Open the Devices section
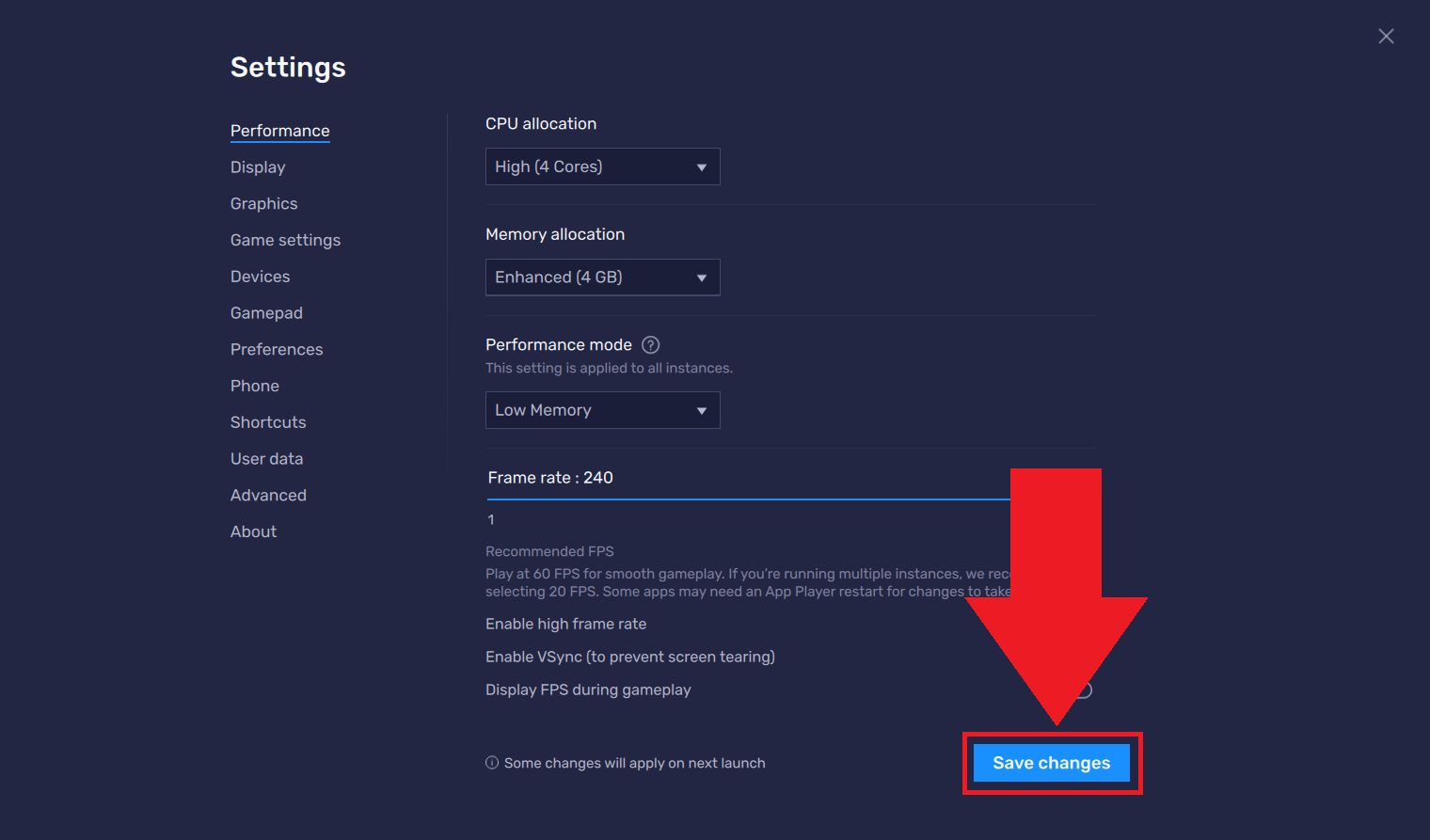Image resolution: width=1430 pixels, height=840 pixels. click(260, 277)
